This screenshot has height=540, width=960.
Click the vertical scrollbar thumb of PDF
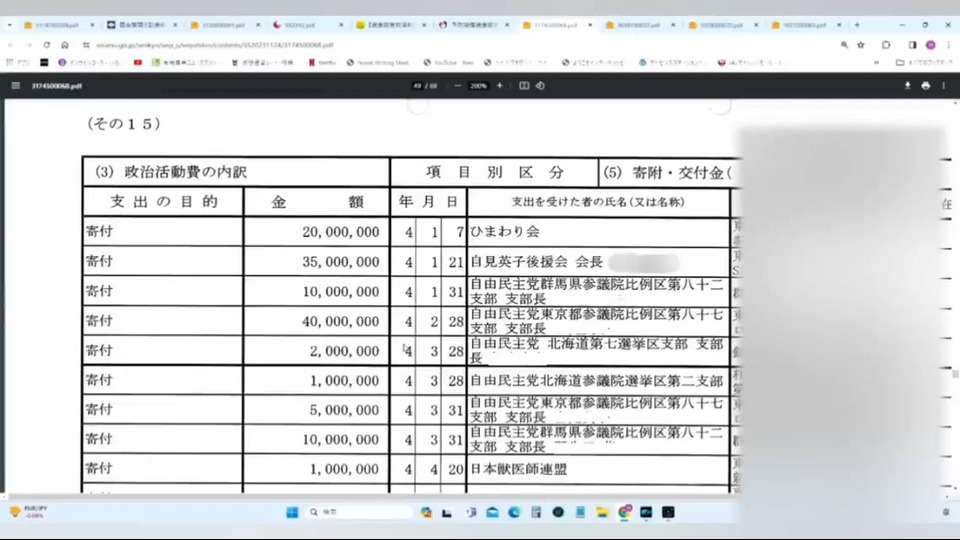tap(954, 374)
